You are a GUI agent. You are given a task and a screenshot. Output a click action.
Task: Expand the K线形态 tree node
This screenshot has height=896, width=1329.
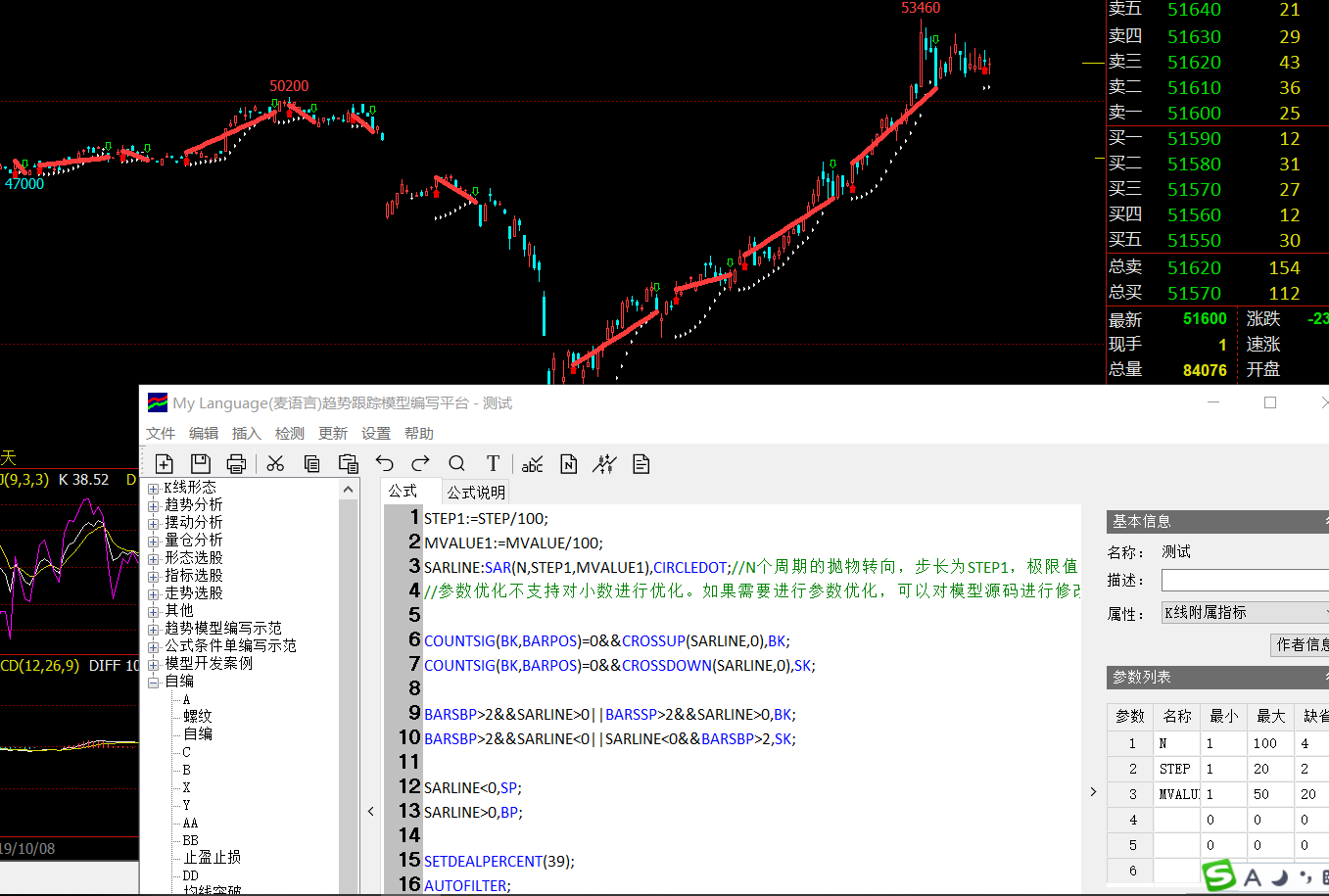coord(154,489)
